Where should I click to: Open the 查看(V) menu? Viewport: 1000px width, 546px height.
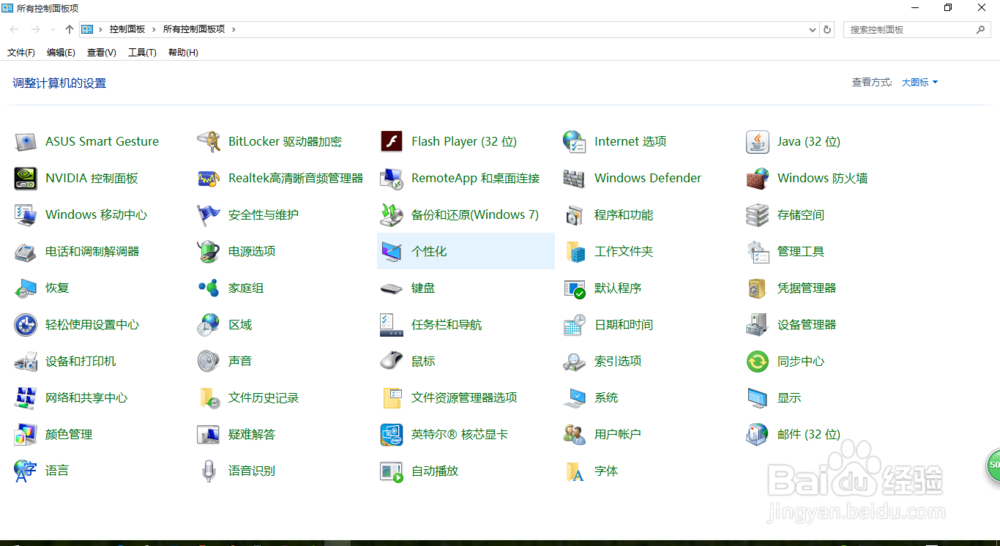coord(101,53)
